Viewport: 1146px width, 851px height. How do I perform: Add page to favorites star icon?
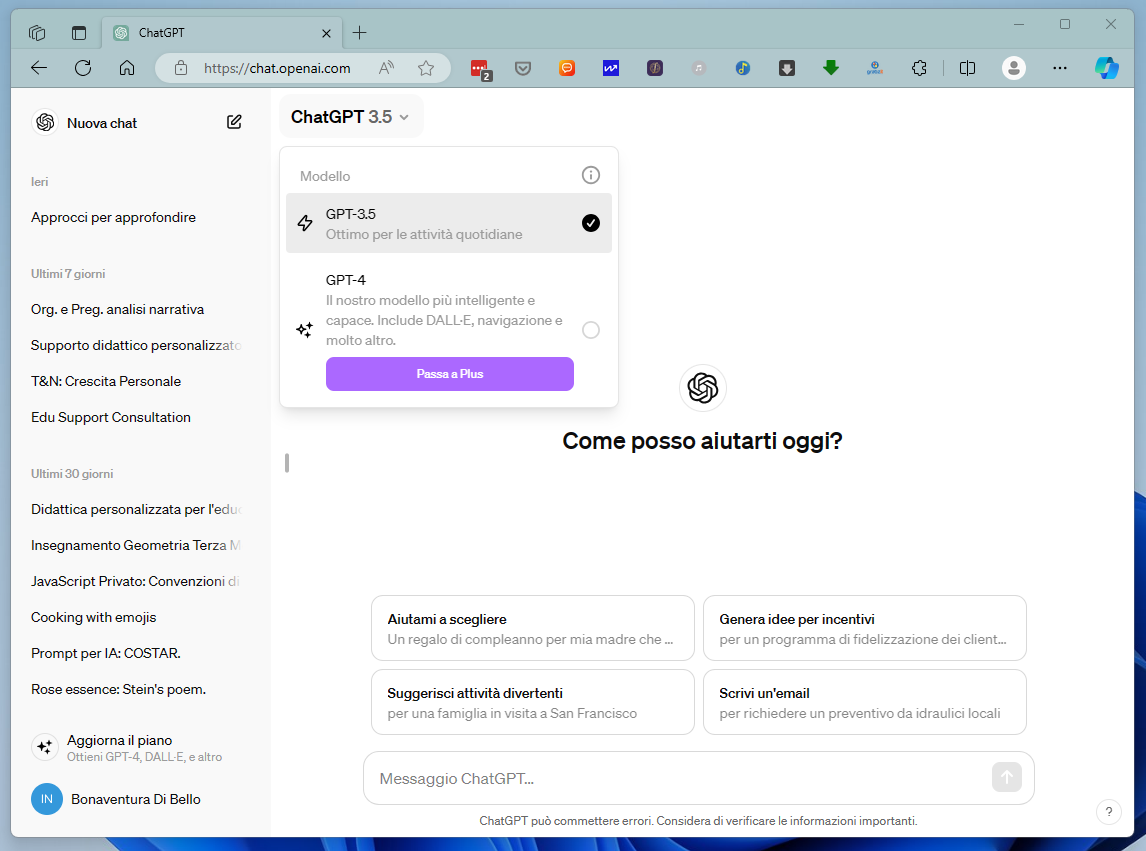[x=426, y=68]
